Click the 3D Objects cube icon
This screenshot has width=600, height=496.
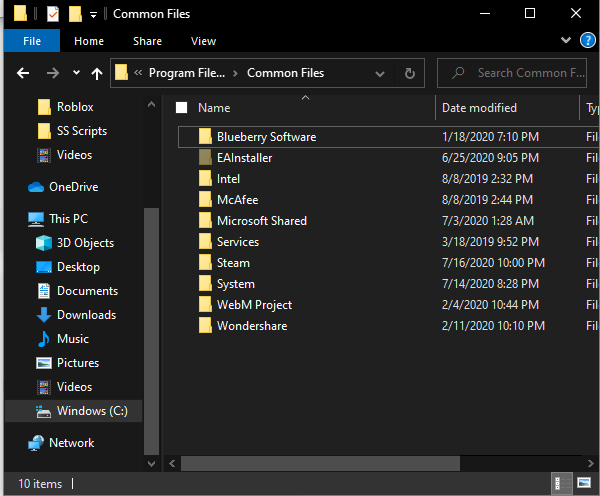[x=44, y=243]
